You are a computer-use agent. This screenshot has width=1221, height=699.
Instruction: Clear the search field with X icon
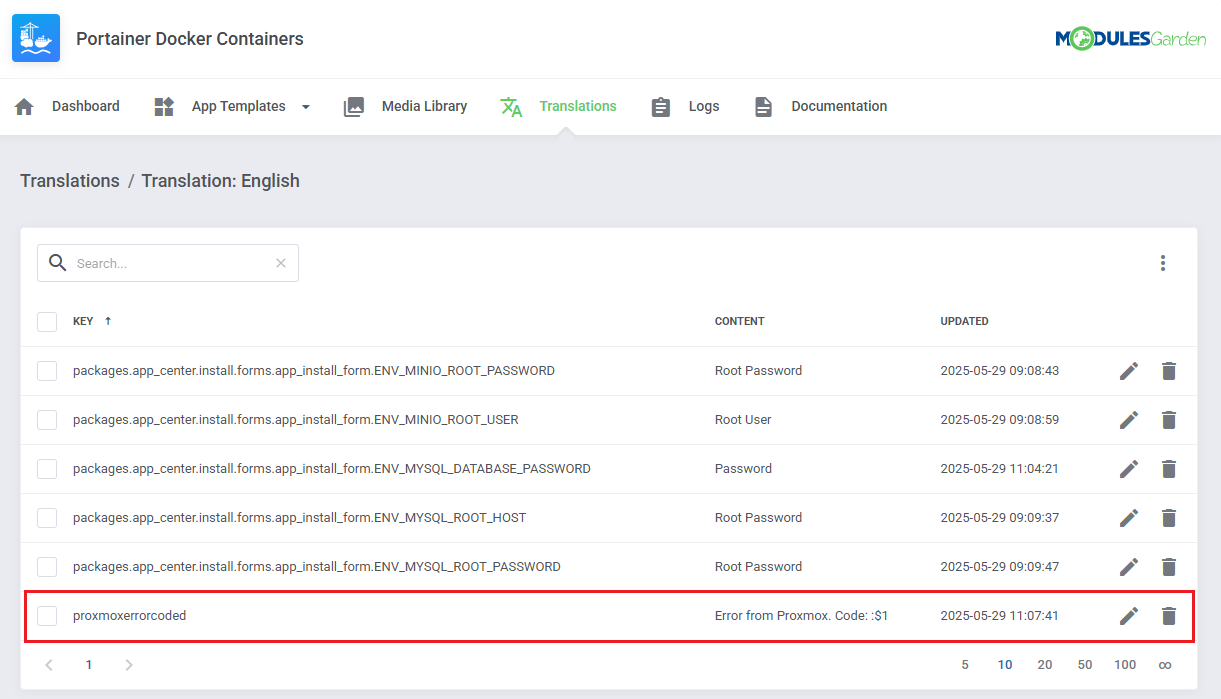pyautogui.click(x=281, y=263)
